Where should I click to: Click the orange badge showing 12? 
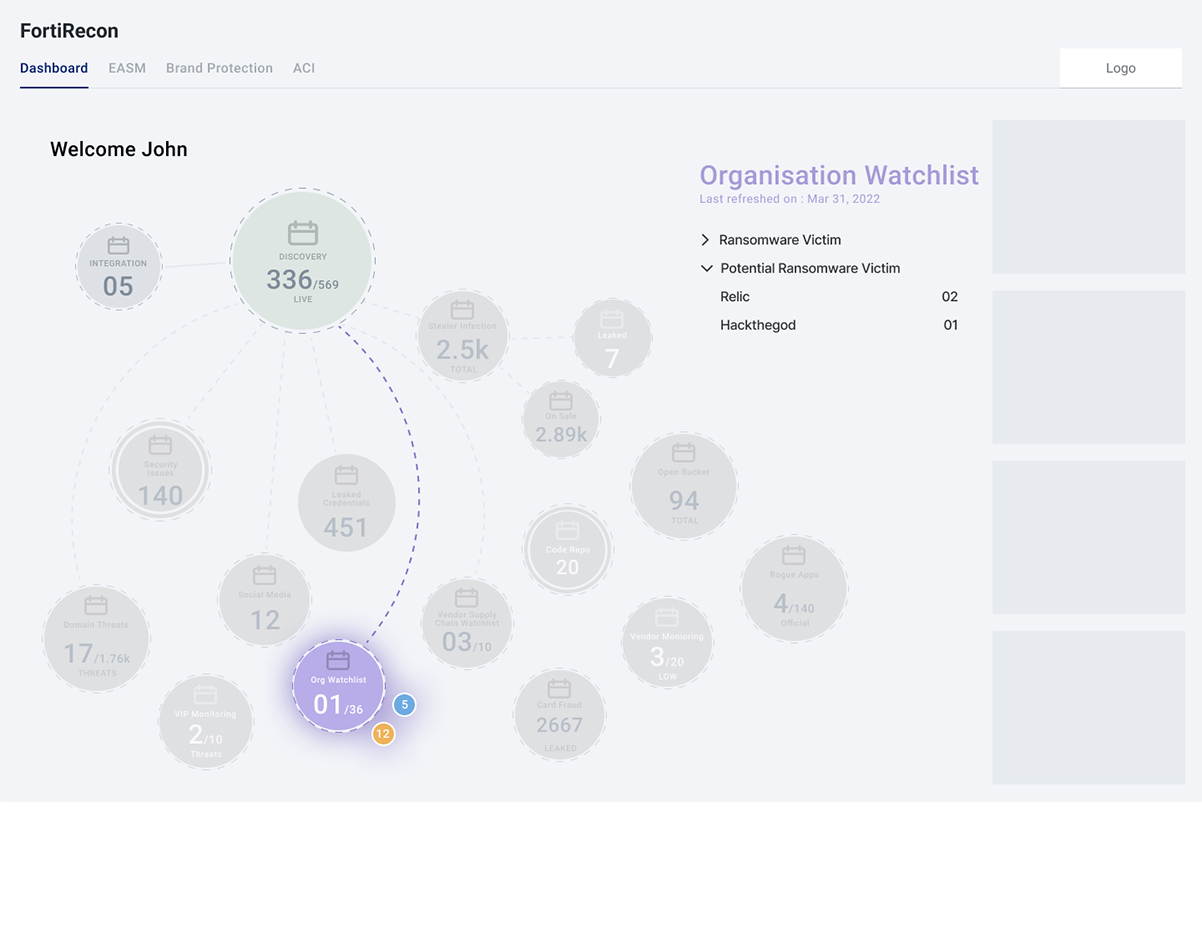point(382,734)
